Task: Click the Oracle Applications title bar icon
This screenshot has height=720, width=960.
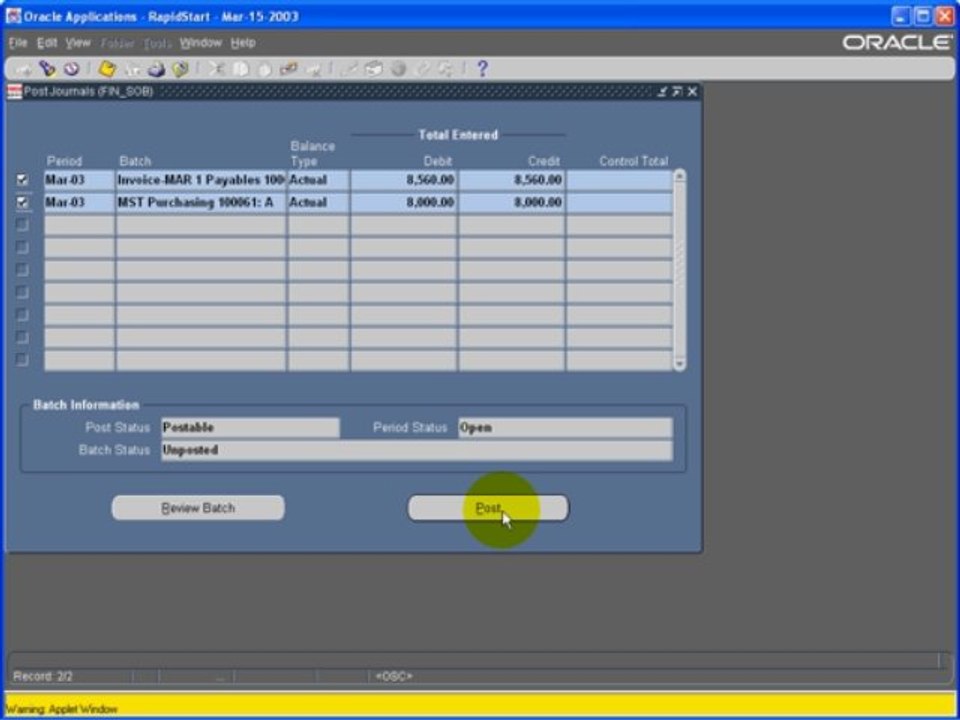Action: [x=12, y=16]
